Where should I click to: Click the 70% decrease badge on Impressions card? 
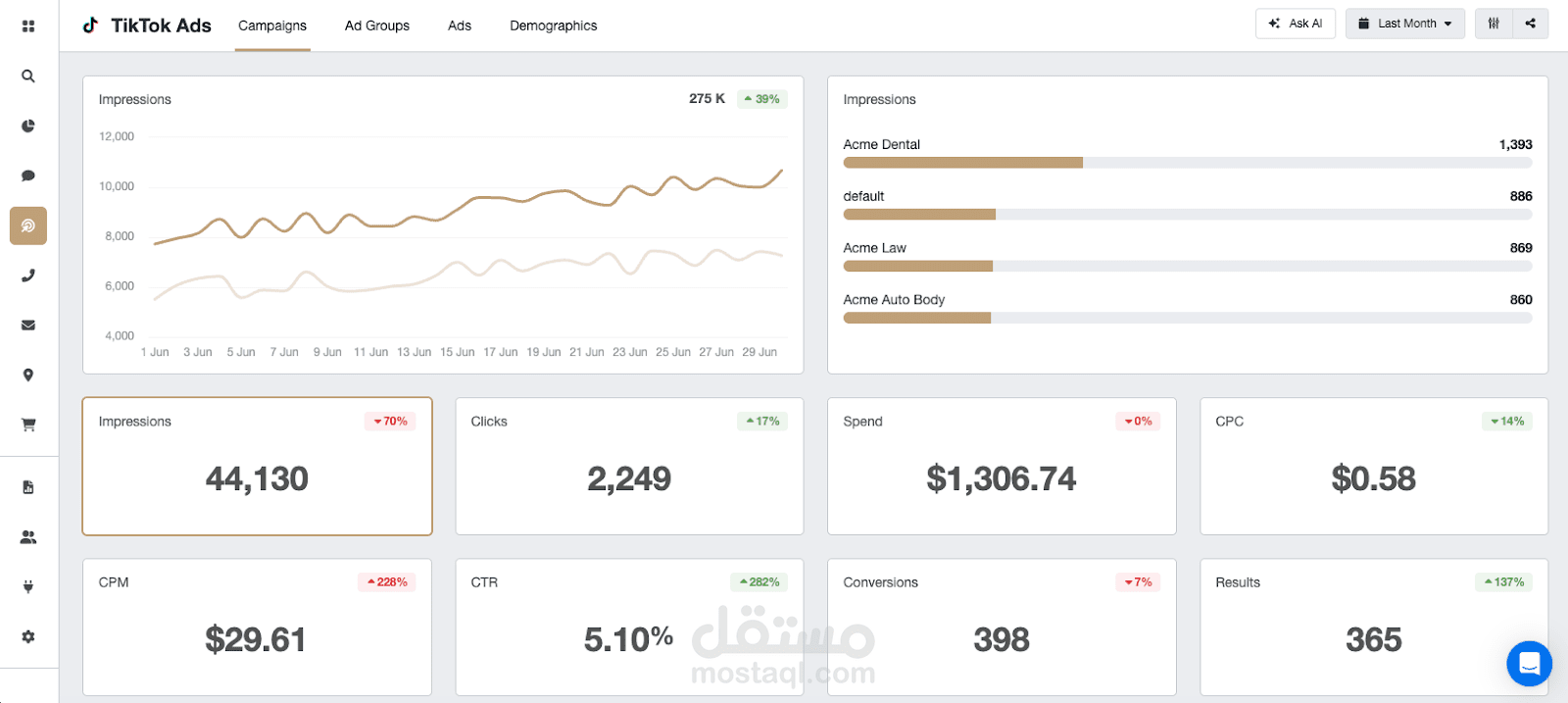point(390,422)
